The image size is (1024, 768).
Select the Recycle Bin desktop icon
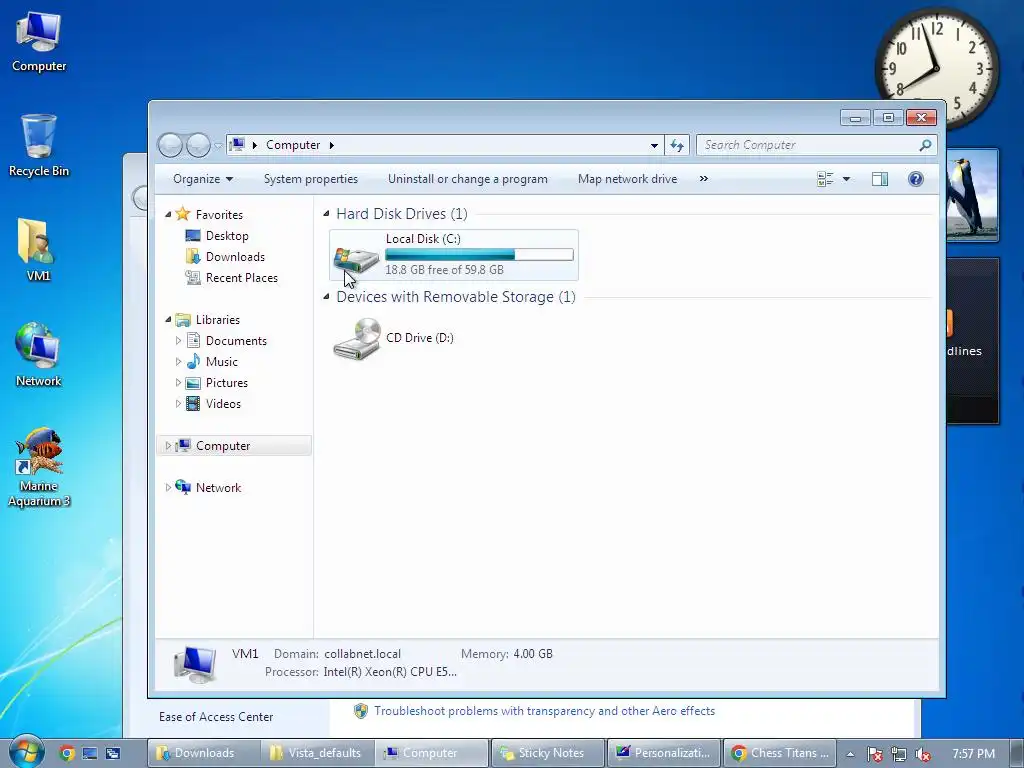[x=39, y=145]
